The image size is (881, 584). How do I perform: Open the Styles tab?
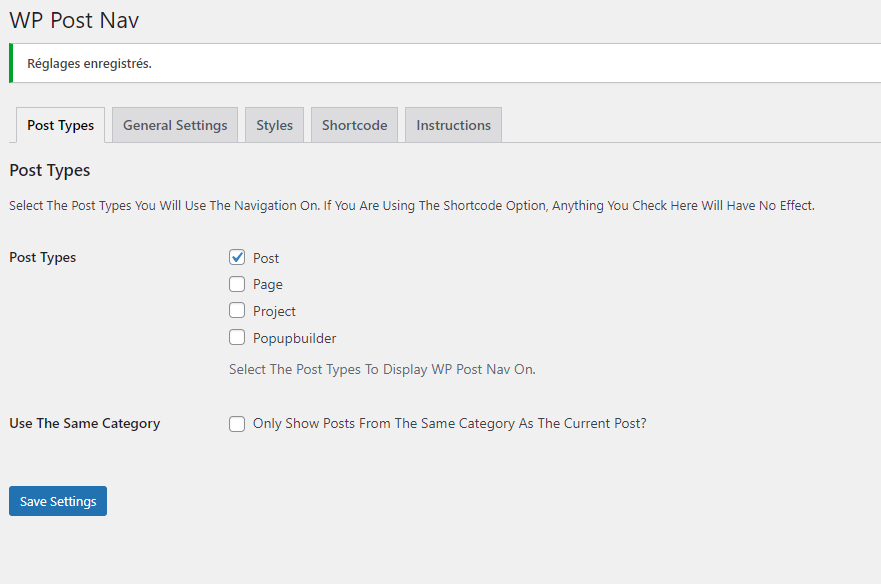click(x=274, y=125)
